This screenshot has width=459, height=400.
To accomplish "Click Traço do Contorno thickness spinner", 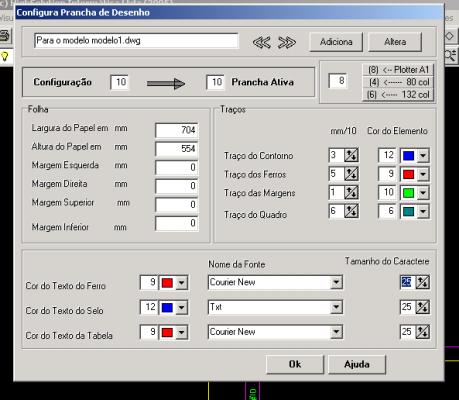I will [351, 155].
